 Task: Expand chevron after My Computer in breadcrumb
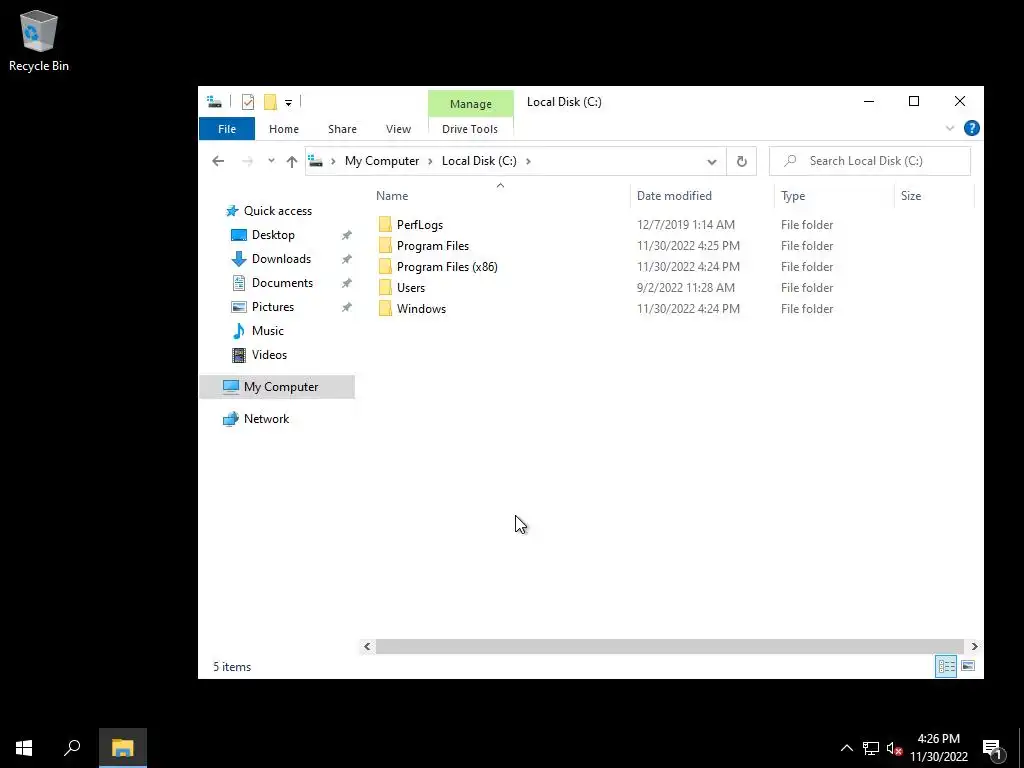point(430,161)
